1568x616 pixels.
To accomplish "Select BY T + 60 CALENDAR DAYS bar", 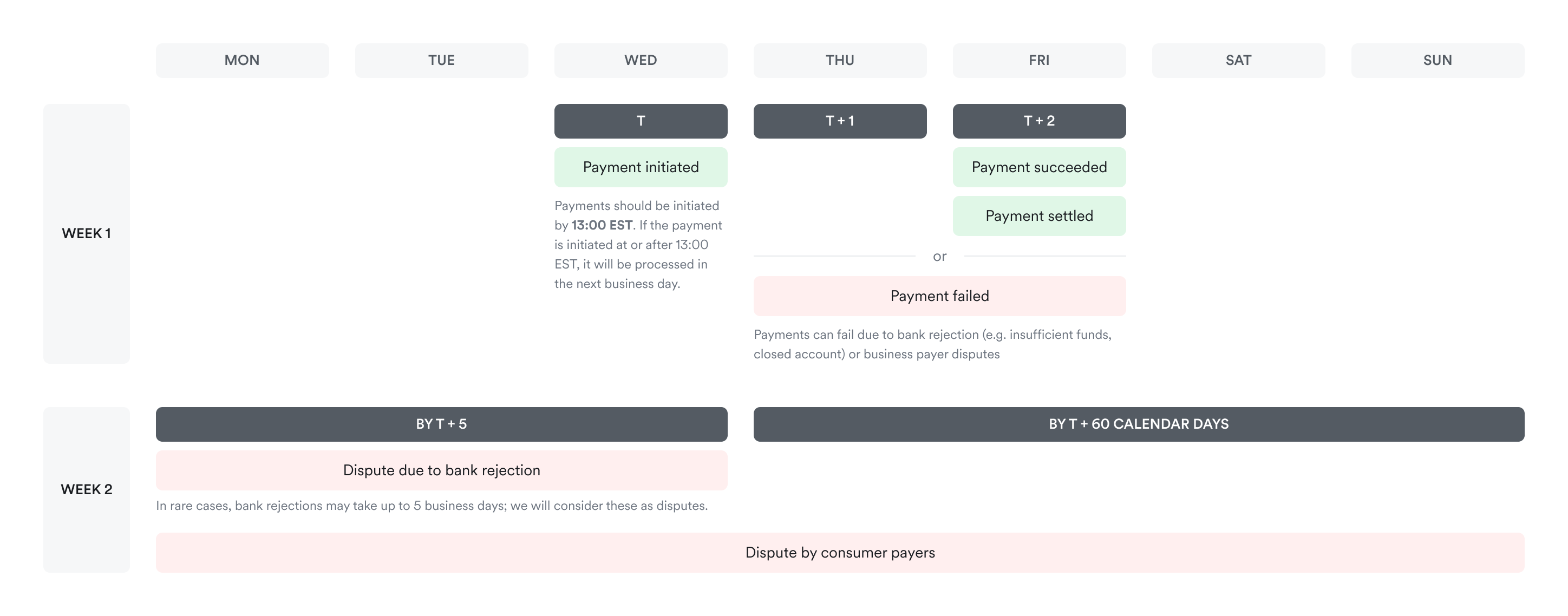I will (1138, 424).
